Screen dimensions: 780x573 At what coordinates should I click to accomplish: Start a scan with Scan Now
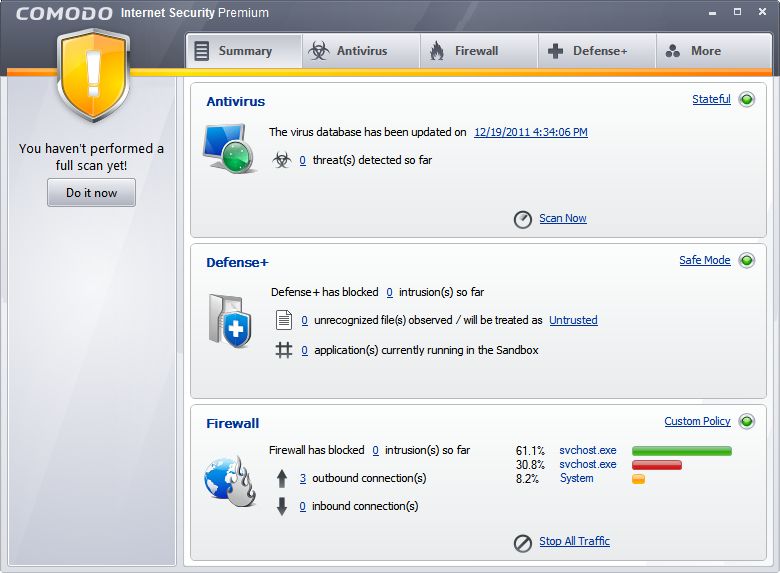coord(563,218)
